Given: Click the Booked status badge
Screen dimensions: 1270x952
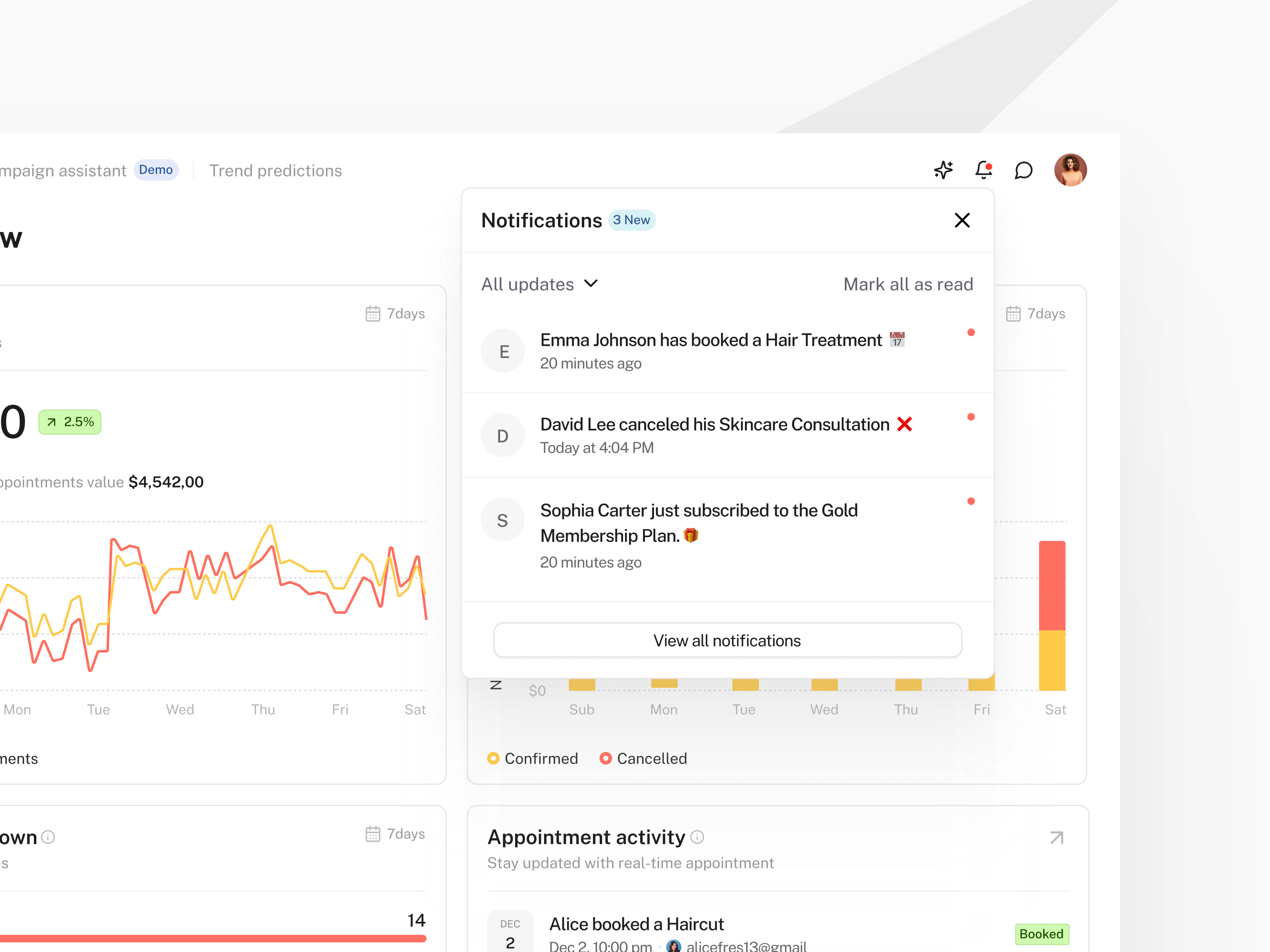Looking at the screenshot, I should [x=1041, y=934].
